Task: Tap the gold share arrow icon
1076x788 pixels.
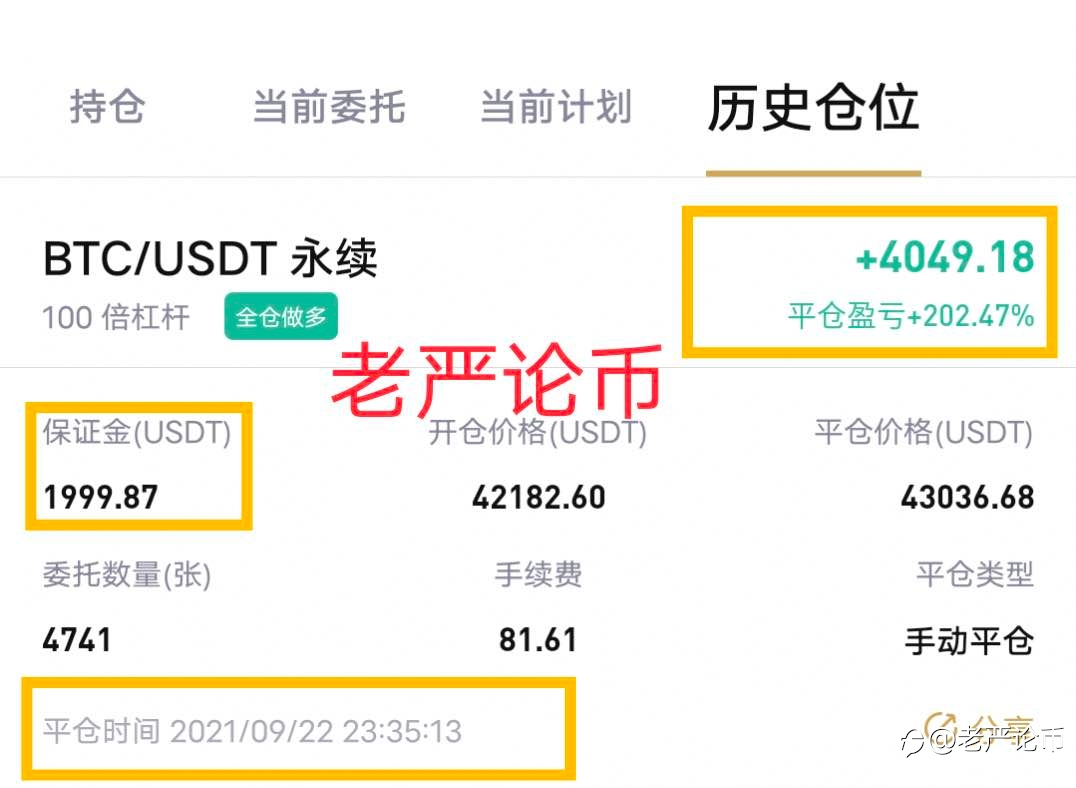Action: (941, 726)
